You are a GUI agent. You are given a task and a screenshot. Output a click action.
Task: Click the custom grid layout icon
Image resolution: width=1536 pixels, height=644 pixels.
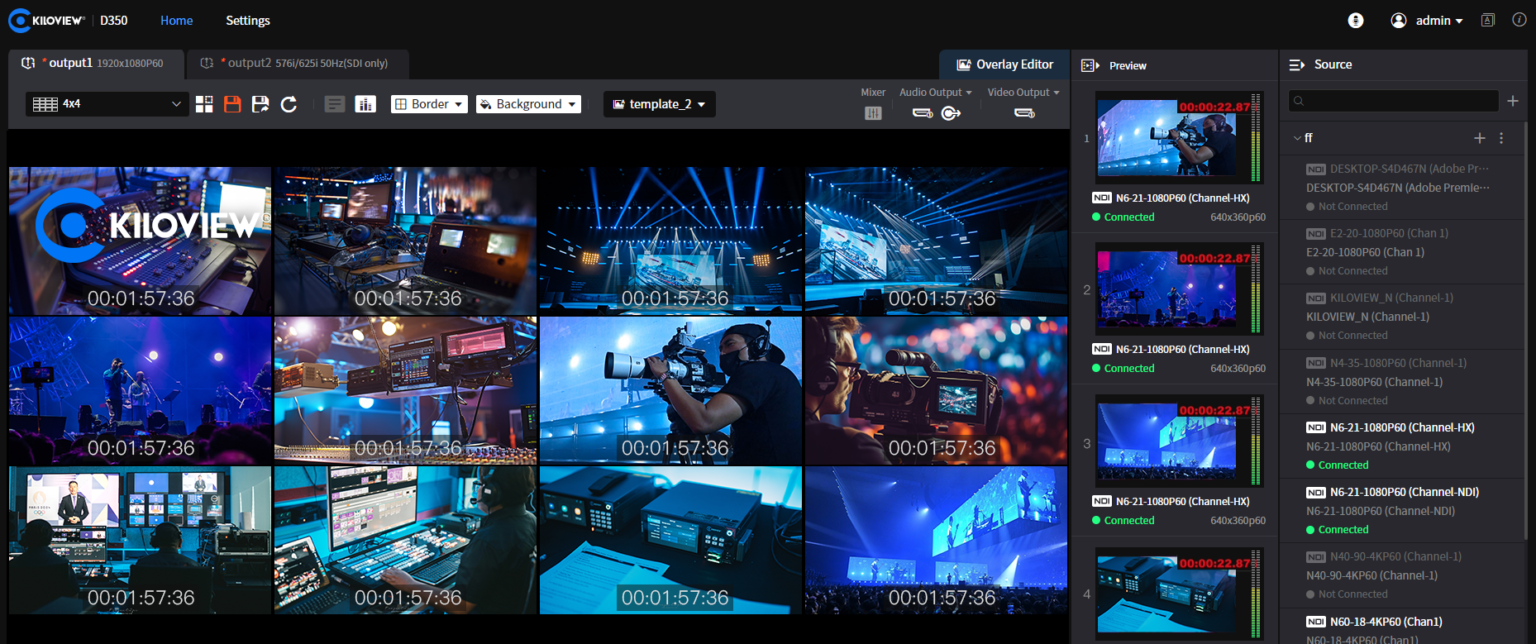click(204, 104)
